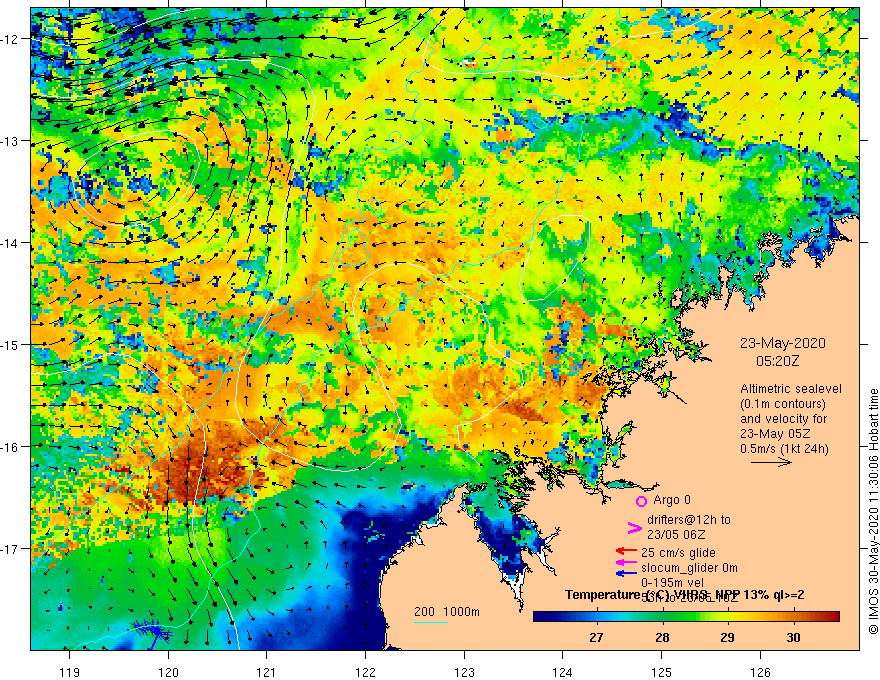Click the blue glider track near the bottom-left

[x=150, y=630]
